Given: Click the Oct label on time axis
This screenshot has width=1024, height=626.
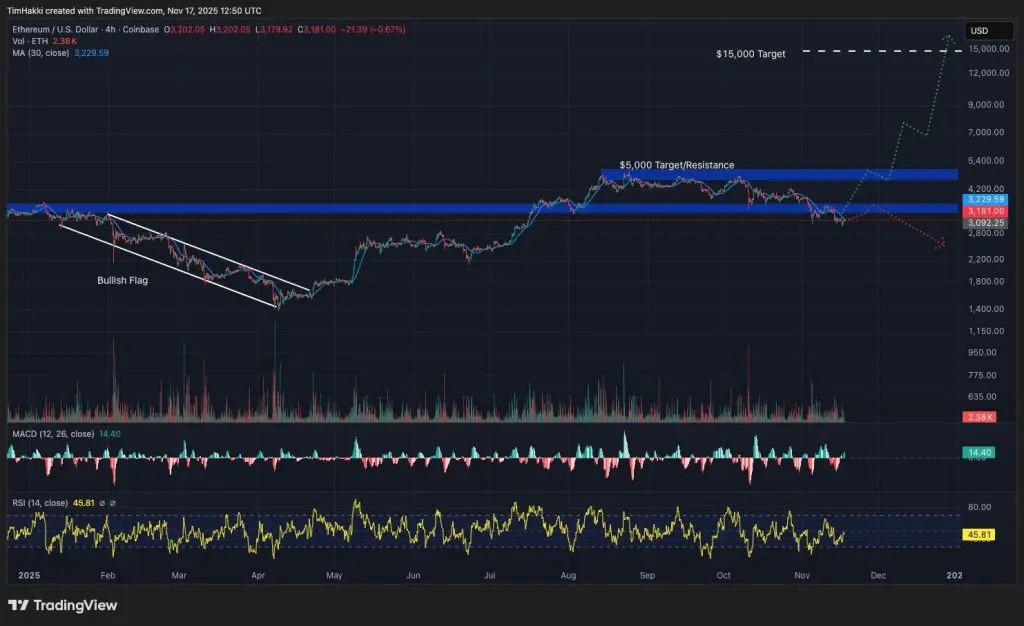Looking at the screenshot, I should point(724,575).
